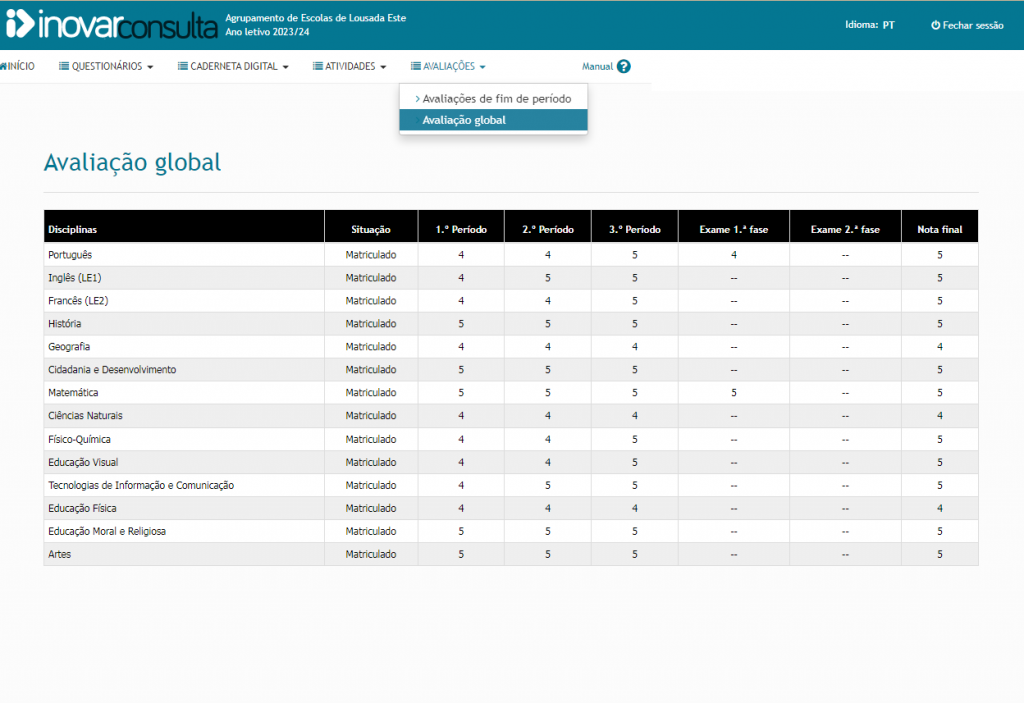Click the inovarconsulta logo
The width and height of the screenshot is (1024, 703).
[112, 25]
